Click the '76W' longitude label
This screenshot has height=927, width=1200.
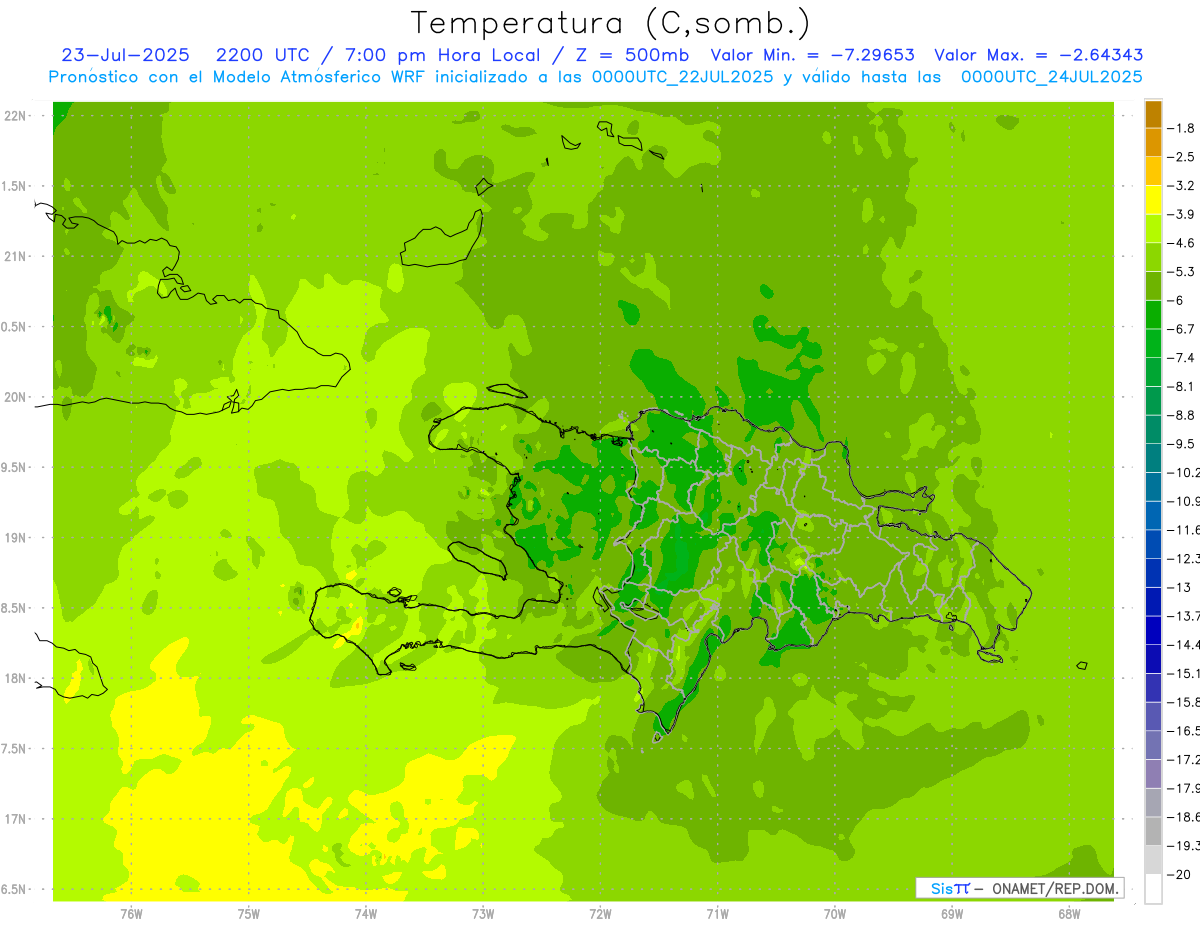pos(131,914)
